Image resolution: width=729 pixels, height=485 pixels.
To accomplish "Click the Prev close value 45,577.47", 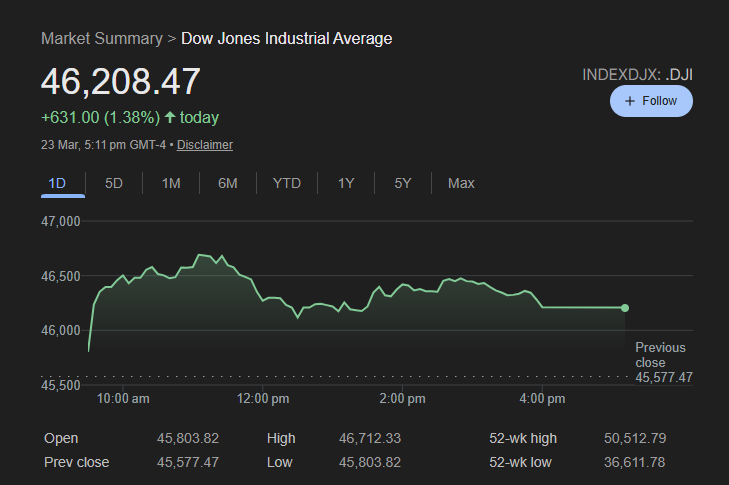I will coord(188,462).
